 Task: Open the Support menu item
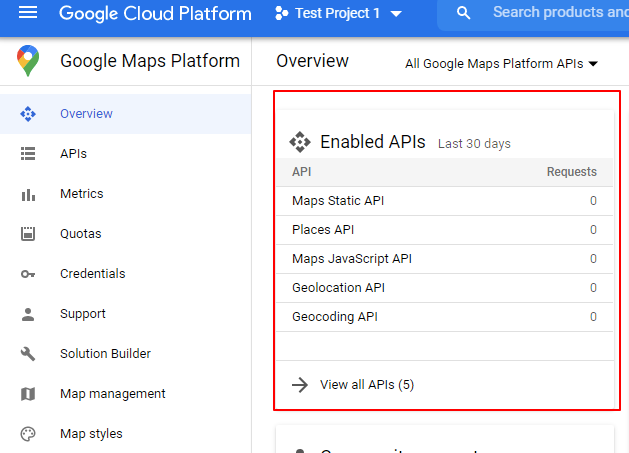point(82,314)
